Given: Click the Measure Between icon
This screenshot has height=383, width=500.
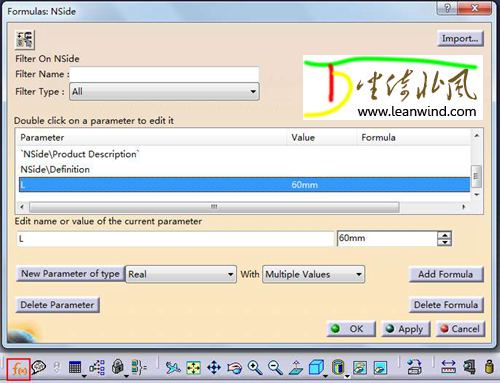Looking at the screenshot, I should click(x=448, y=367).
